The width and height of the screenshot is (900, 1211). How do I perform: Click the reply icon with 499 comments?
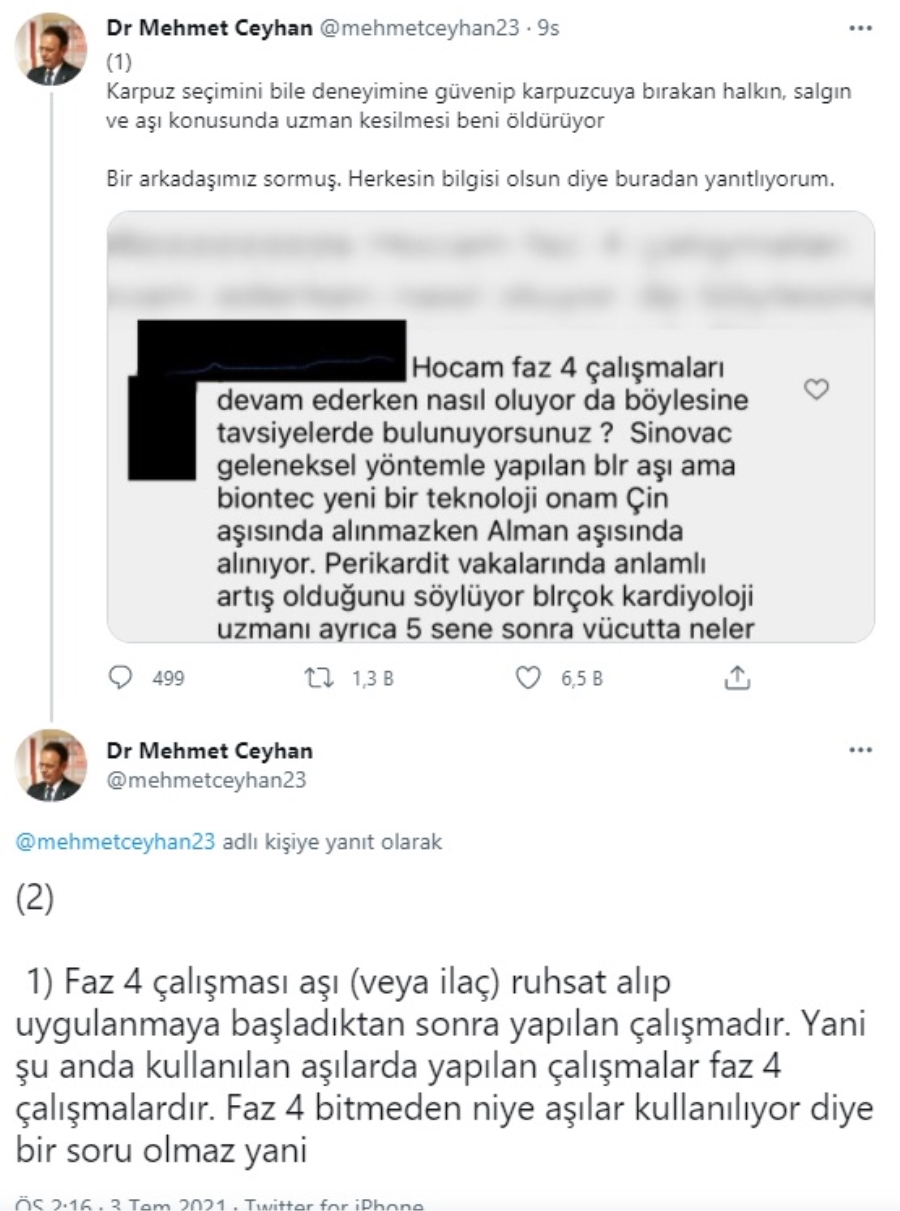click(121, 678)
